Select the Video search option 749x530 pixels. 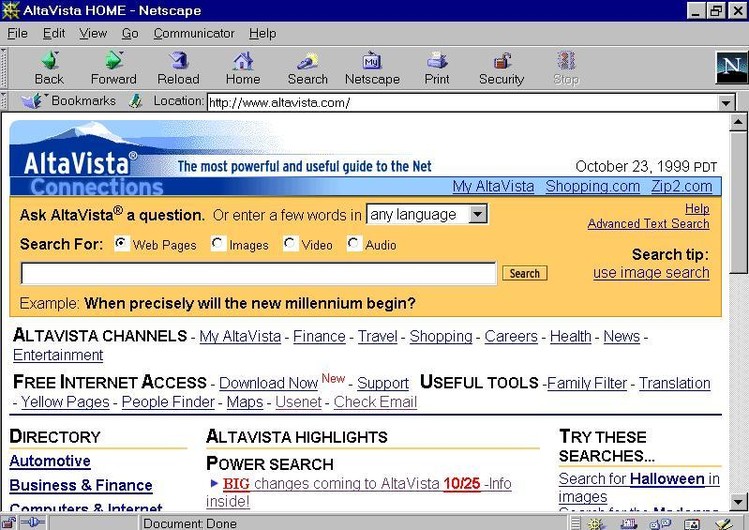pyautogui.click(x=290, y=243)
